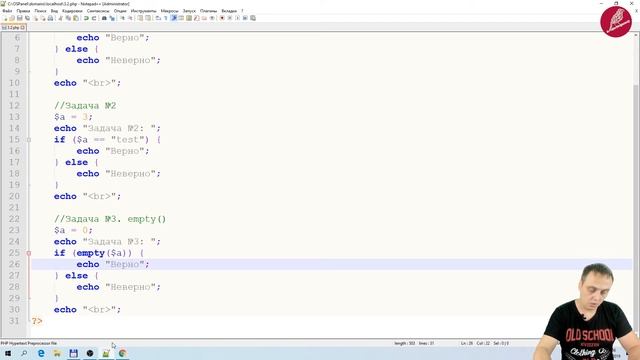
Task: Toggle word wrap in the toolbar
Action: coord(158,18)
